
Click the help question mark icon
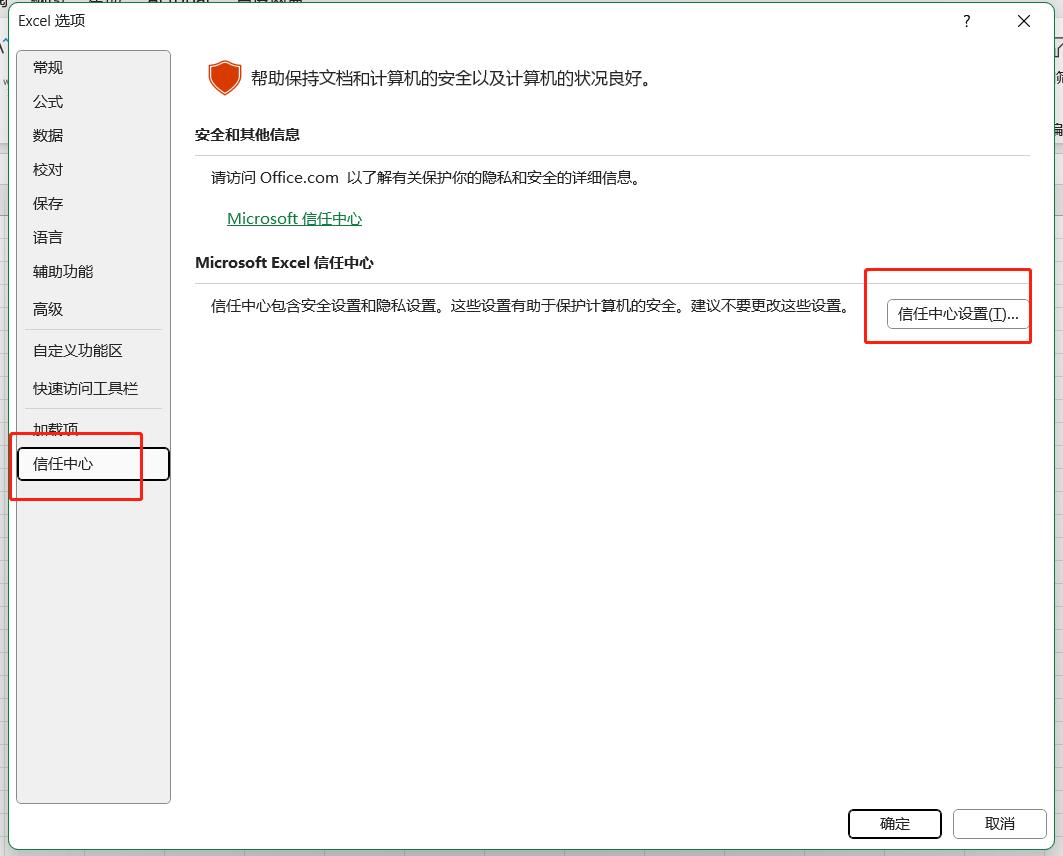(x=966, y=21)
